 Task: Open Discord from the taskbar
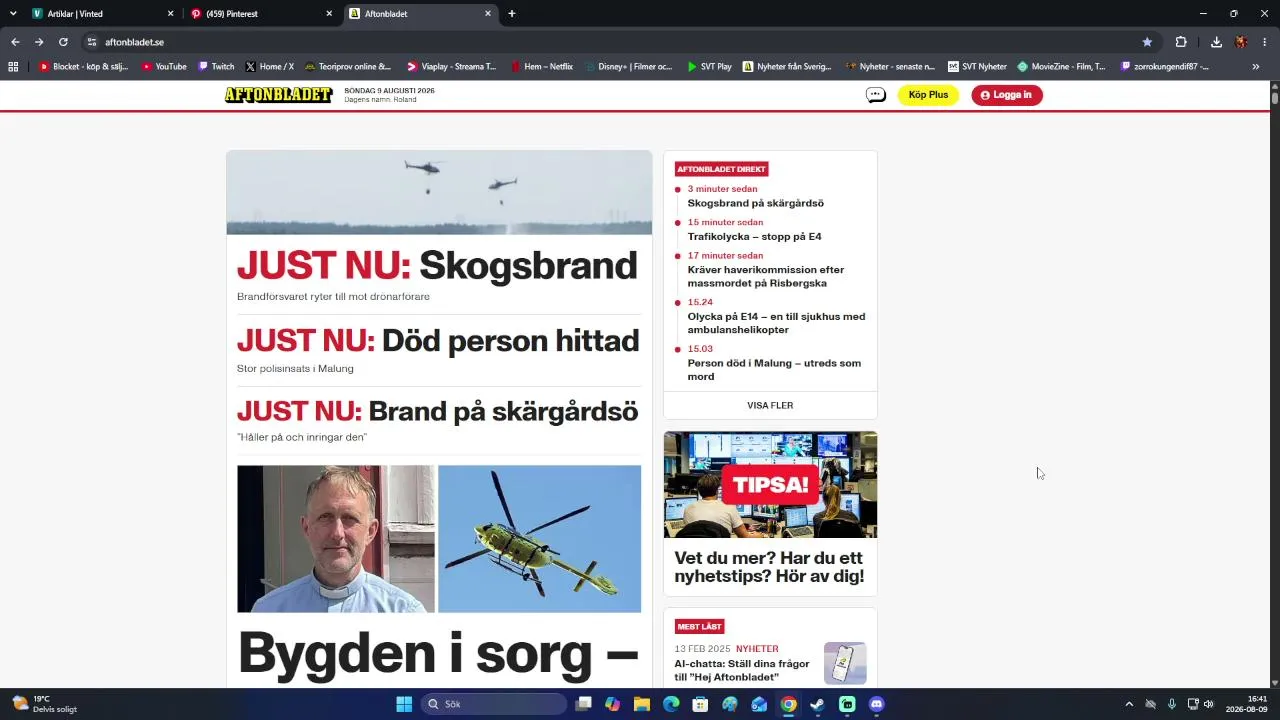pos(877,704)
